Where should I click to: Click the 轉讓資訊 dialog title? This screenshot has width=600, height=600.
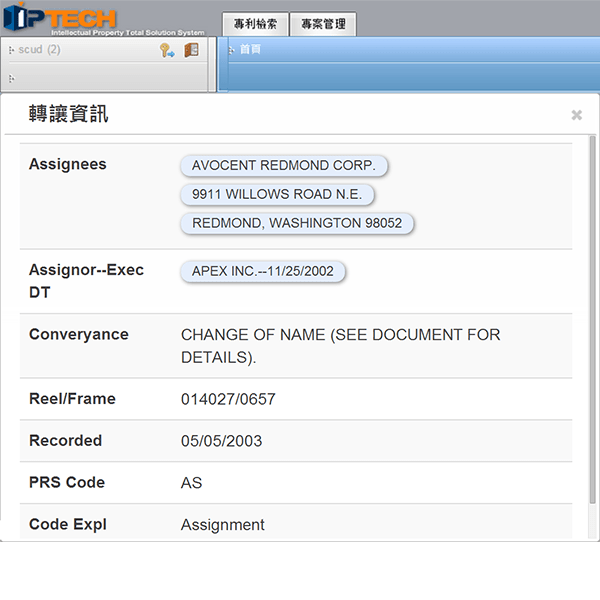[68, 114]
